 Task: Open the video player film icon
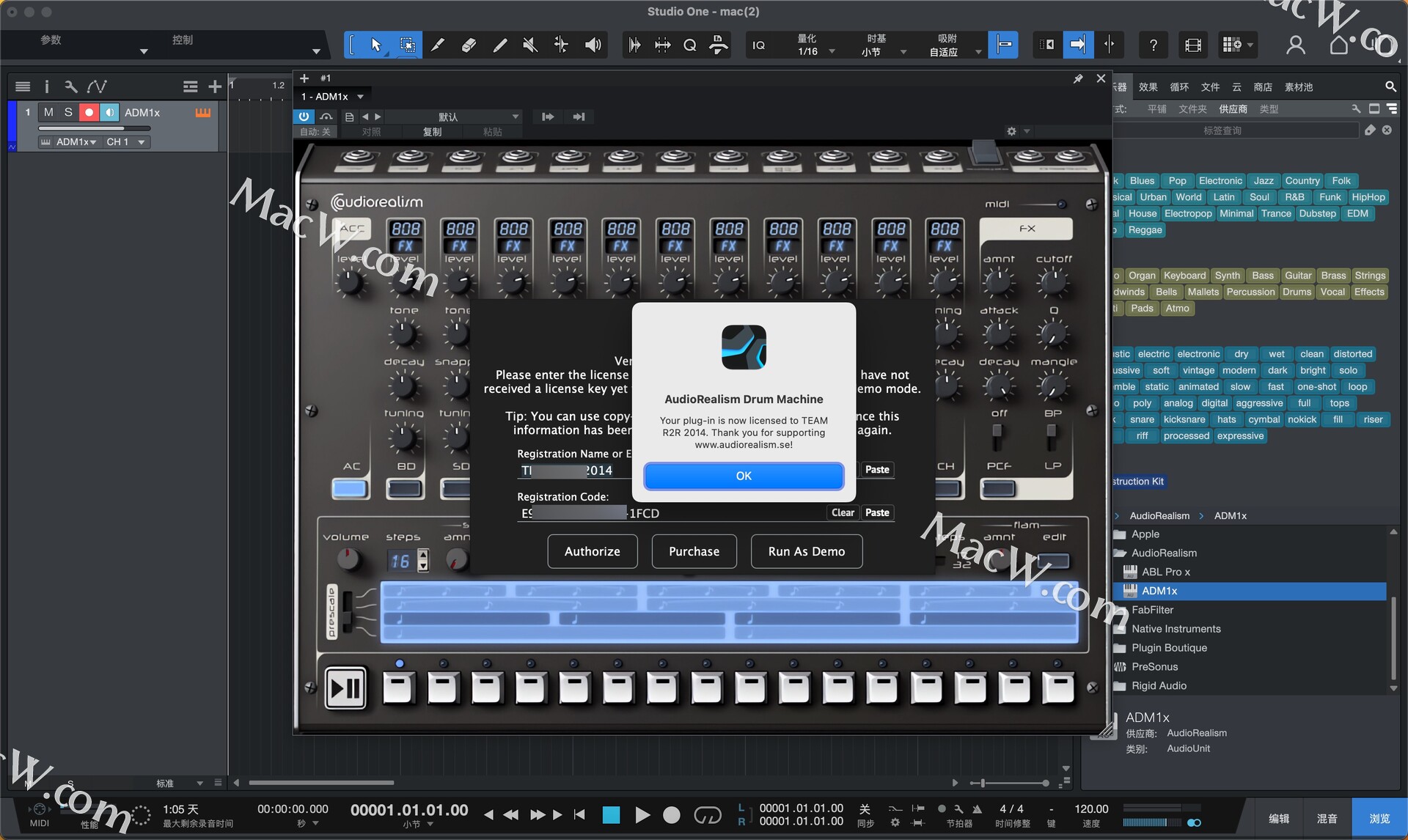1193,45
